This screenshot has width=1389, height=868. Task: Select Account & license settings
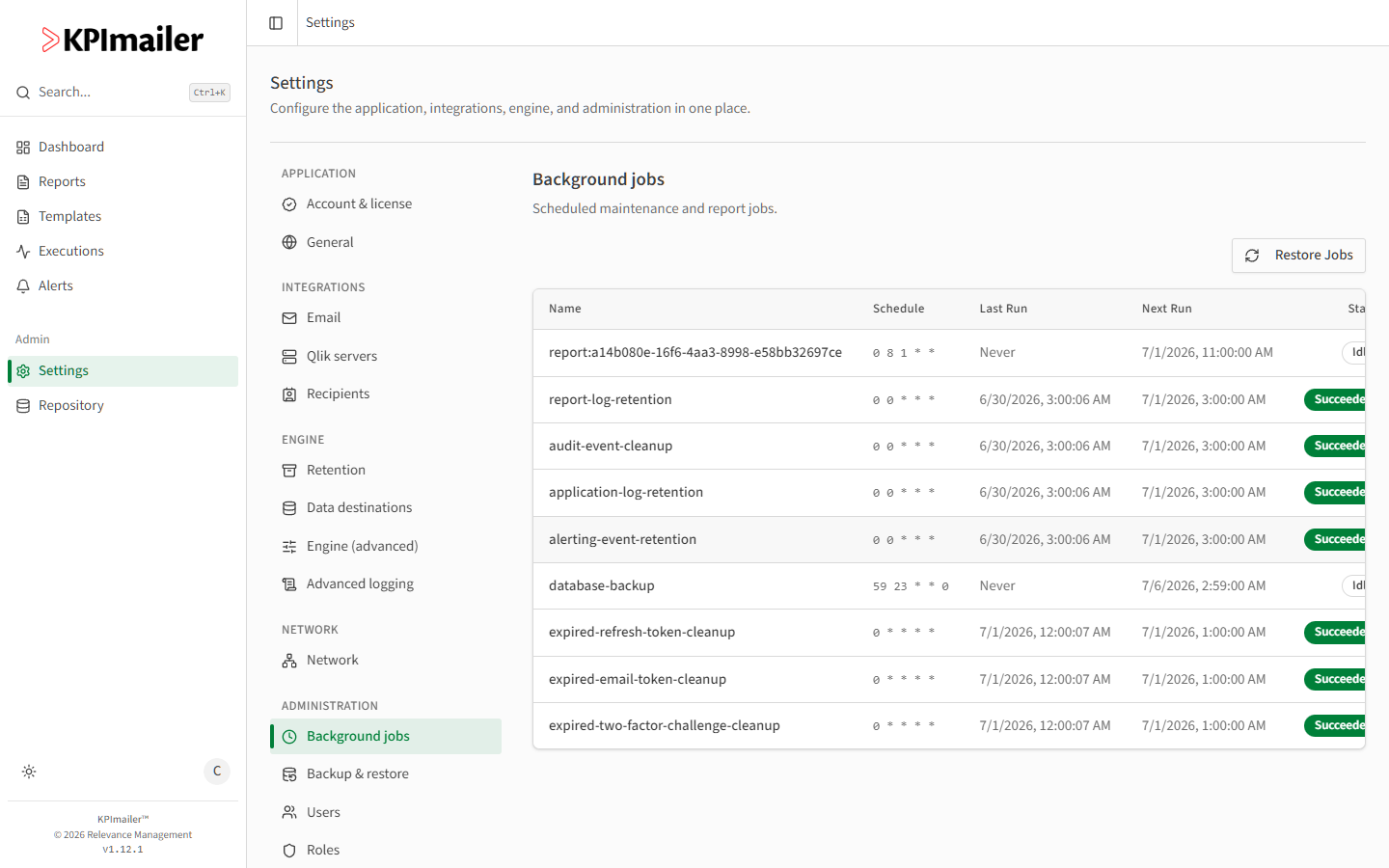(386, 204)
